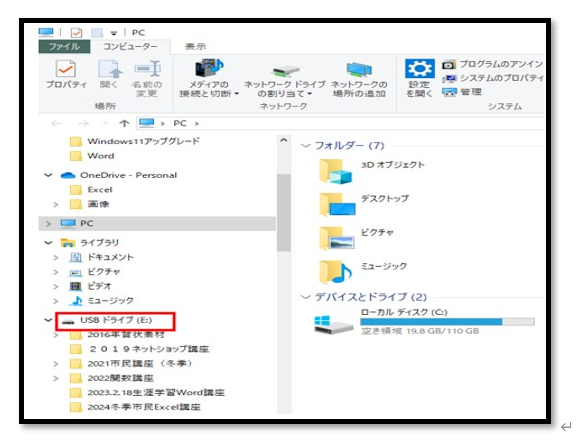584x443 pixels.
Task: Collapse USB ドライブ (E:) node
Action: [x=48, y=320]
